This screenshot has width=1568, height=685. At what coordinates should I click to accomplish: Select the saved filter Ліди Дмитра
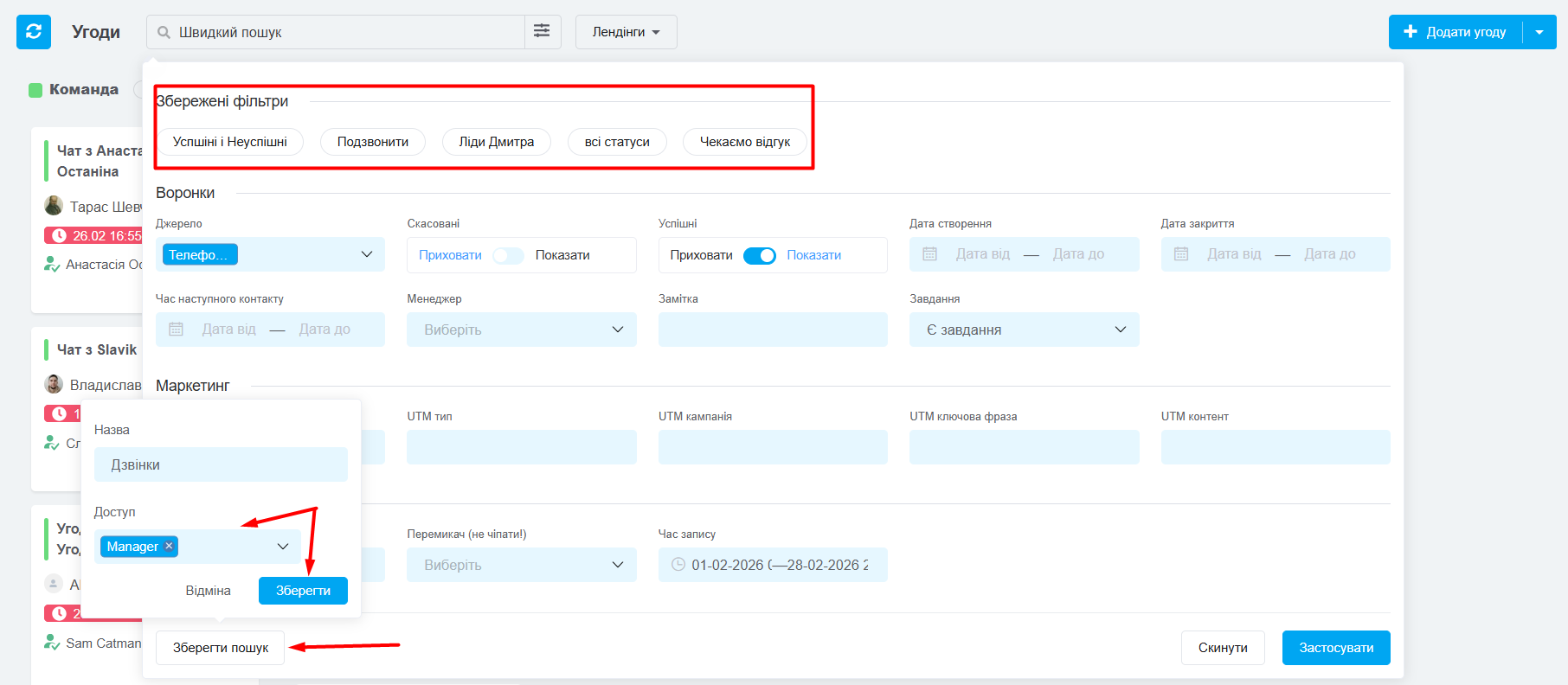pyautogui.click(x=496, y=142)
